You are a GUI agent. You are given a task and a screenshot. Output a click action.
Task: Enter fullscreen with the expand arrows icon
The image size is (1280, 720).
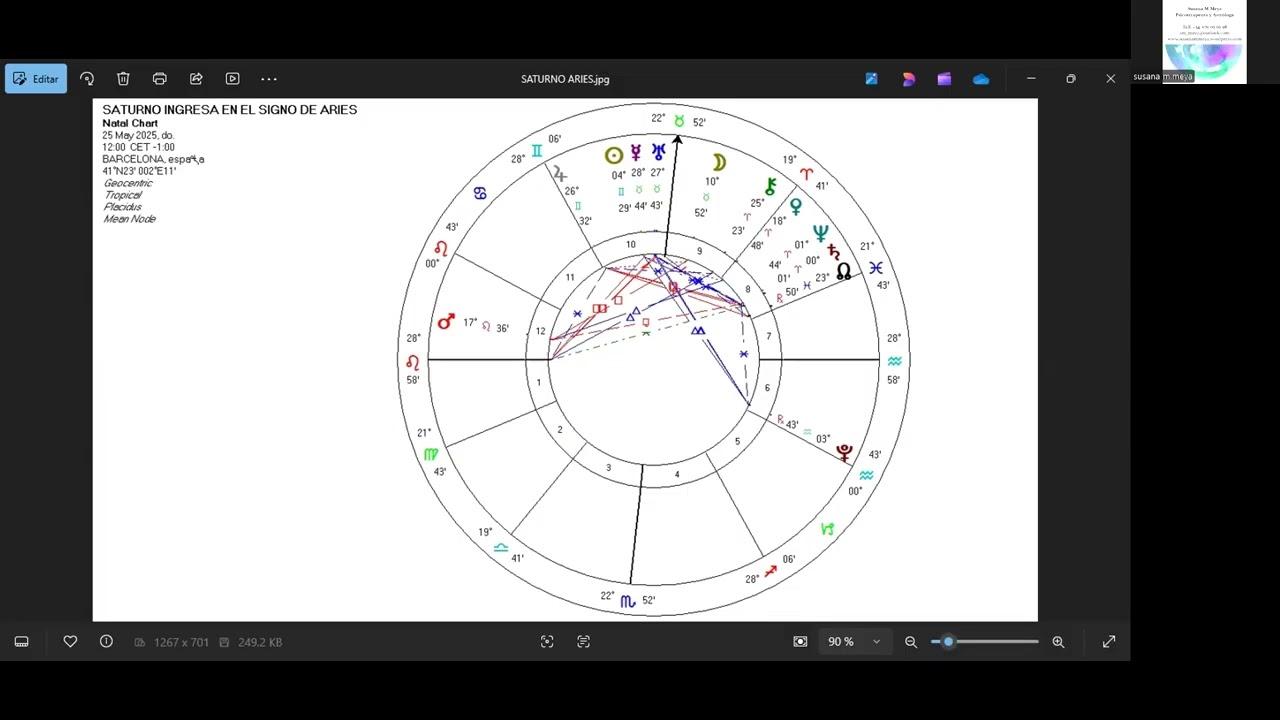[1109, 642]
